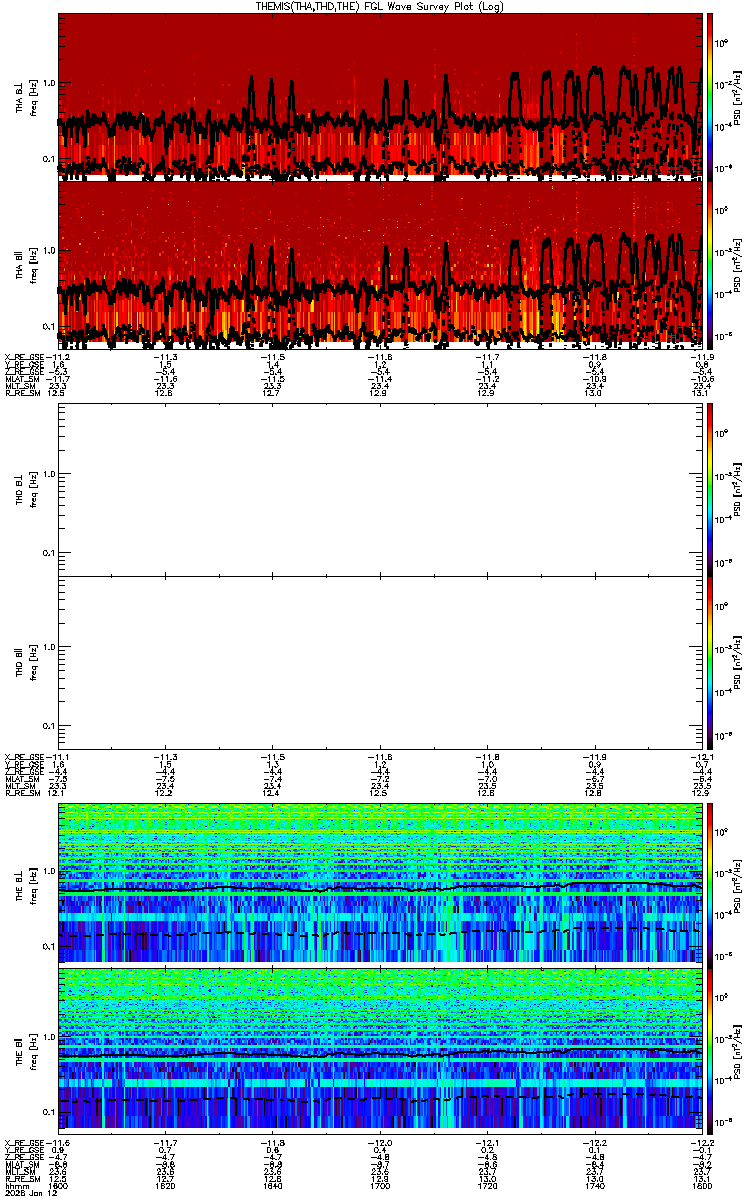Screen dimensions: 750x1200
Task: Click the 0.1 frequency tick on THD B∥
Action: [49, 724]
